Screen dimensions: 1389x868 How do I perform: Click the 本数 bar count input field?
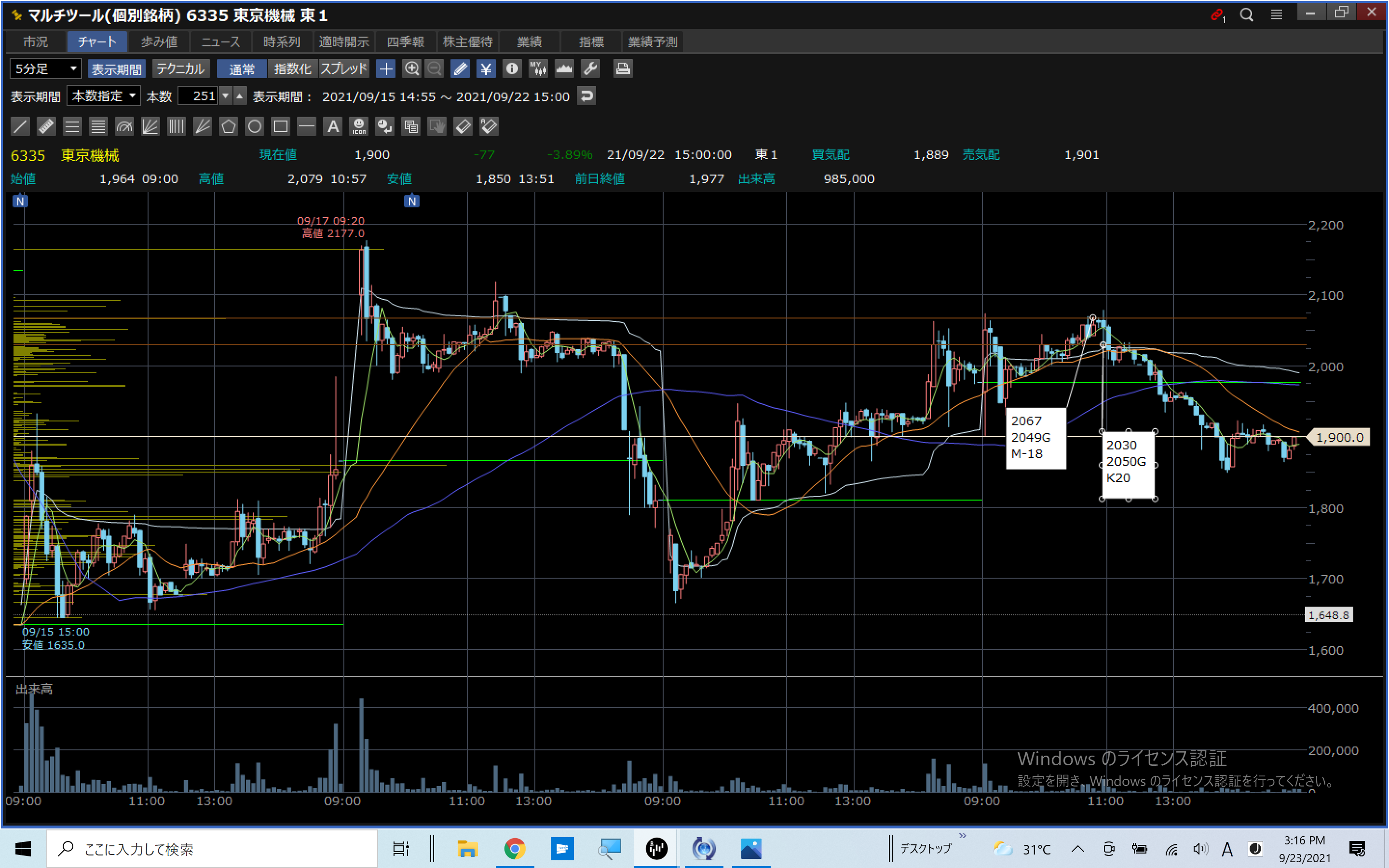[198, 96]
